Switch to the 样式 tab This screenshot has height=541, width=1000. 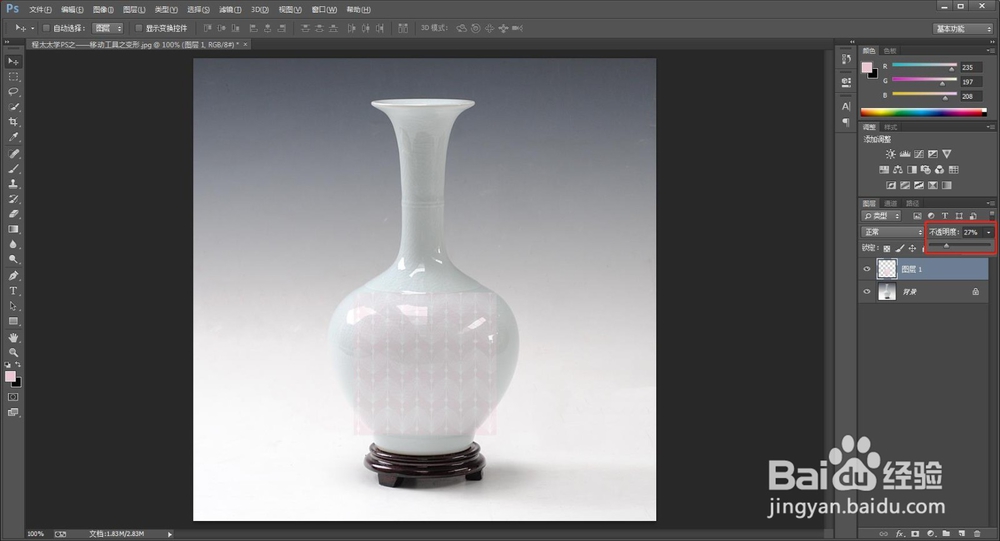point(890,127)
